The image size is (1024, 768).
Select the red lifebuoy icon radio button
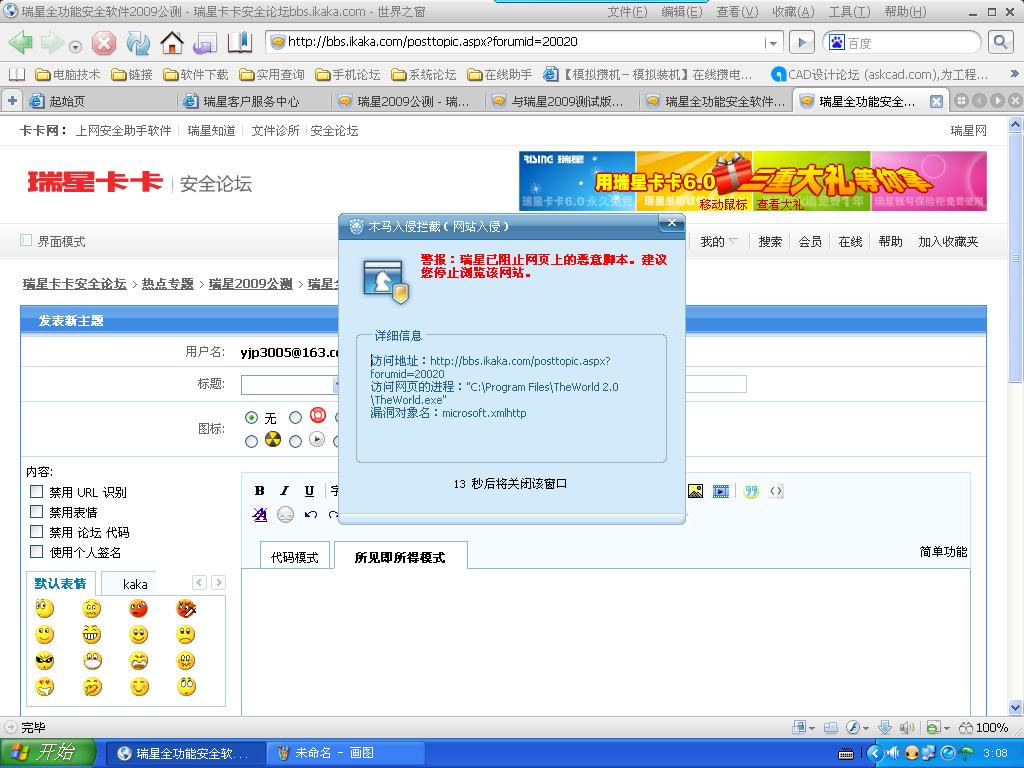(x=295, y=417)
